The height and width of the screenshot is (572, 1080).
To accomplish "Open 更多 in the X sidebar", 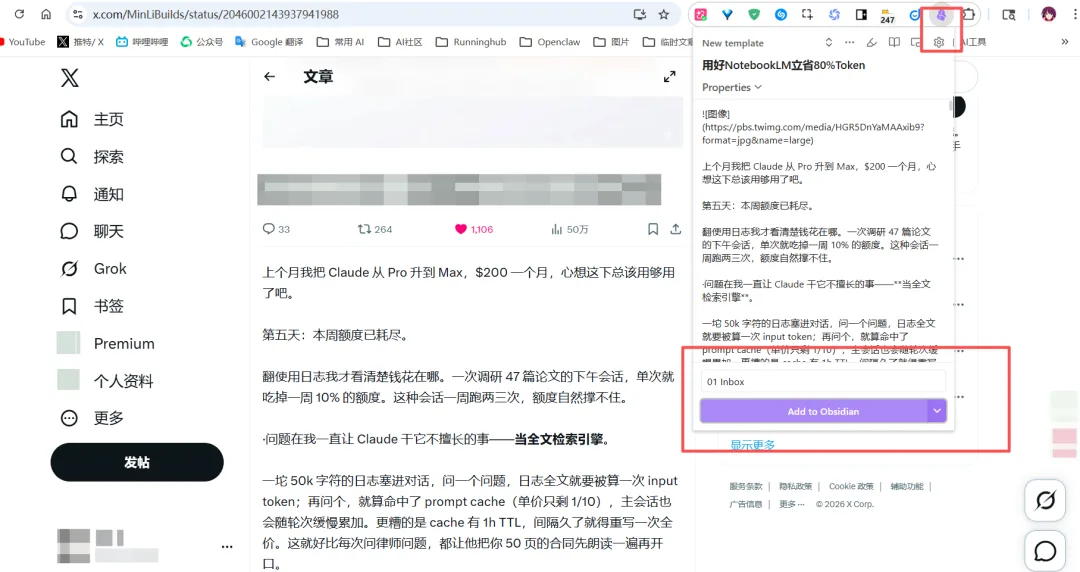I will [x=92, y=418].
